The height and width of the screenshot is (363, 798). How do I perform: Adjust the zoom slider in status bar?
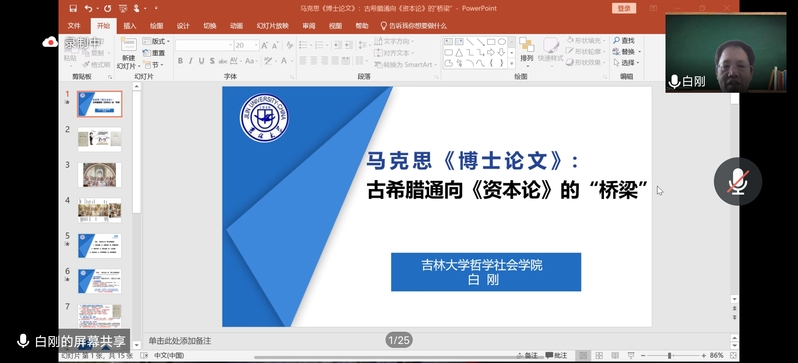click(x=670, y=355)
